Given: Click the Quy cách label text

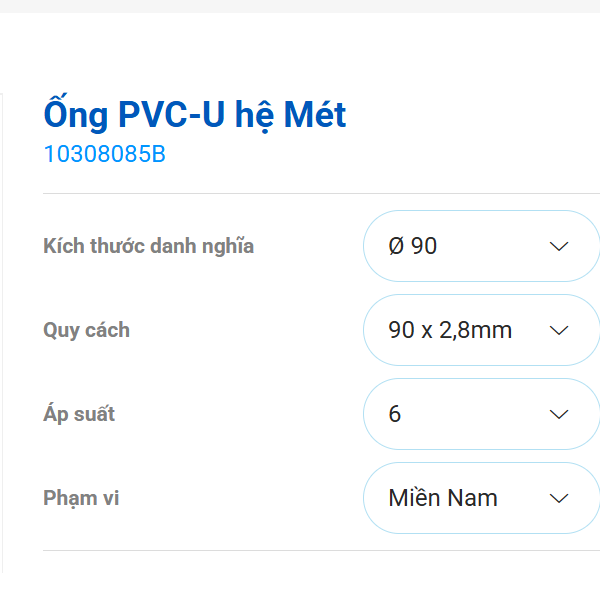Looking at the screenshot, I should [86, 330].
